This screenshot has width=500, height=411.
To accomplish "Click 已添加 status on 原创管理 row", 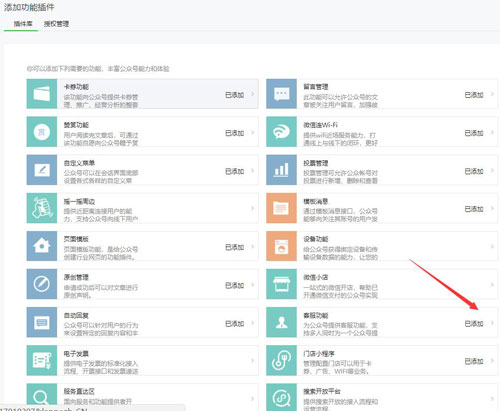I will pyautogui.click(x=235, y=285).
